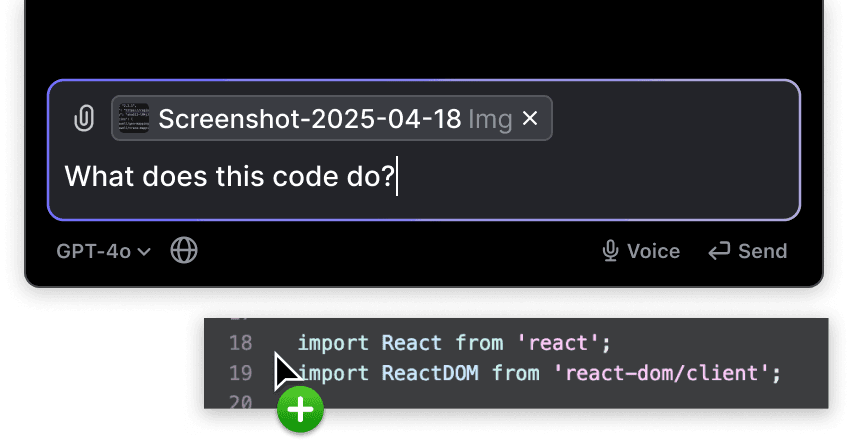Click the return-arrow send icon

719,252
